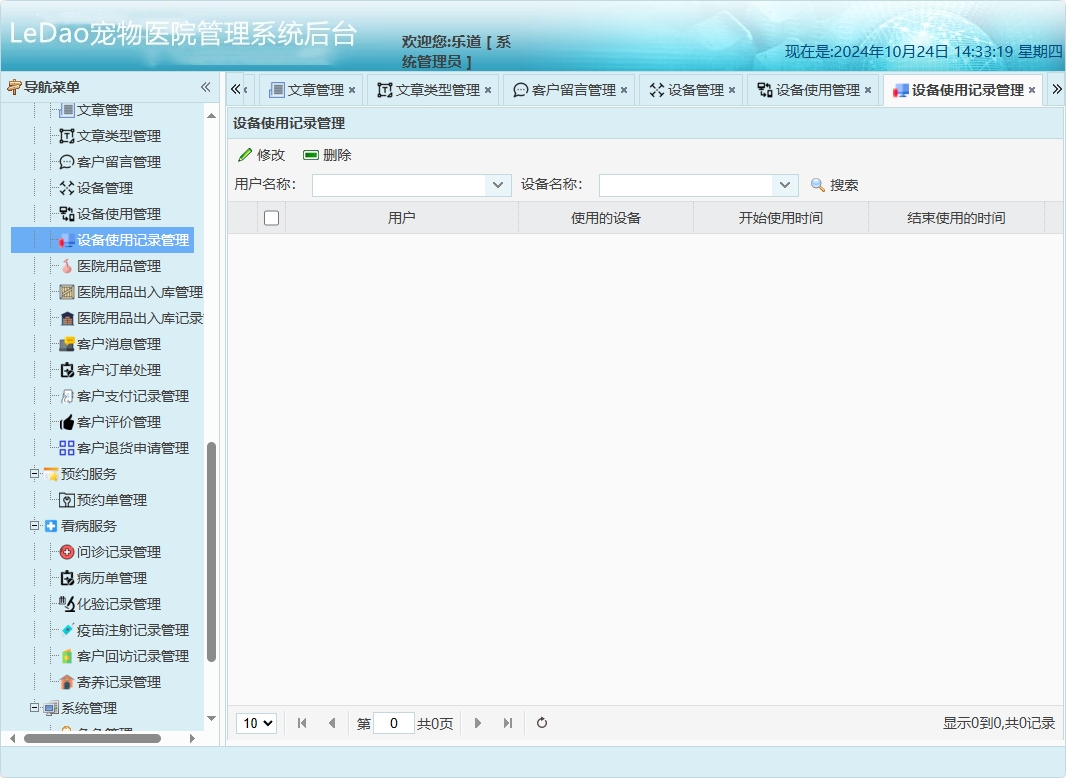1066x778 pixels.
Task: Click the next page arrow button
Action: [478, 723]
